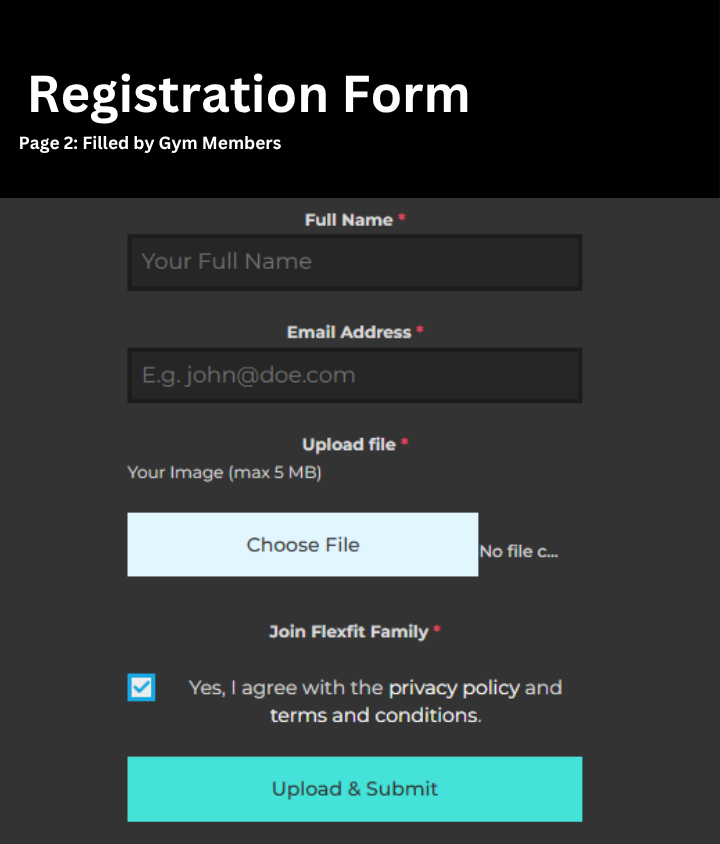Click the red asterisk beside Email Address
The image size is (720, 844).
[x=420, y=331]
